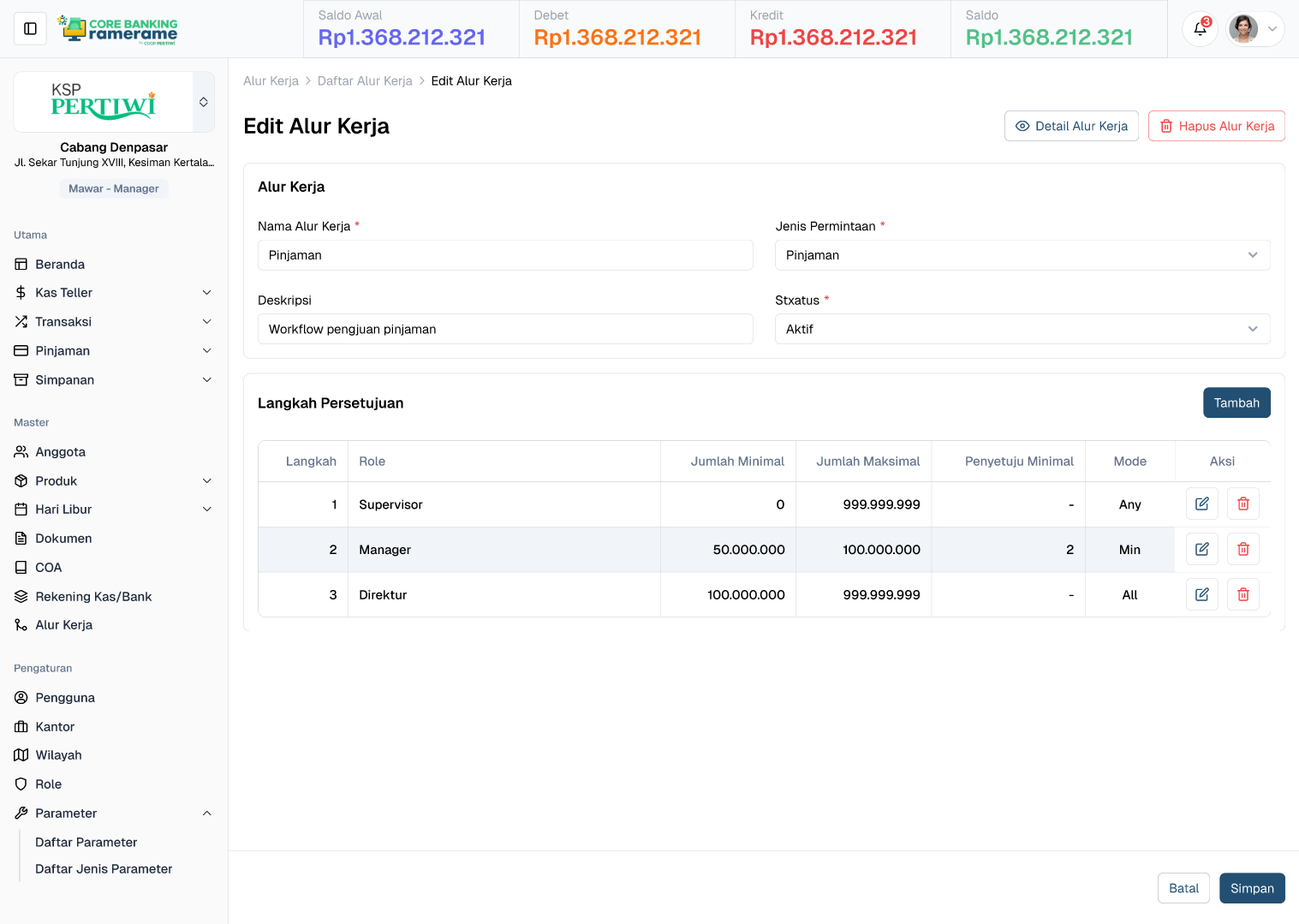The height and width of the screenshot is (924, 1299).
Task: Open the Jenis Permintaan dropdown
Action: point(1022,255)
